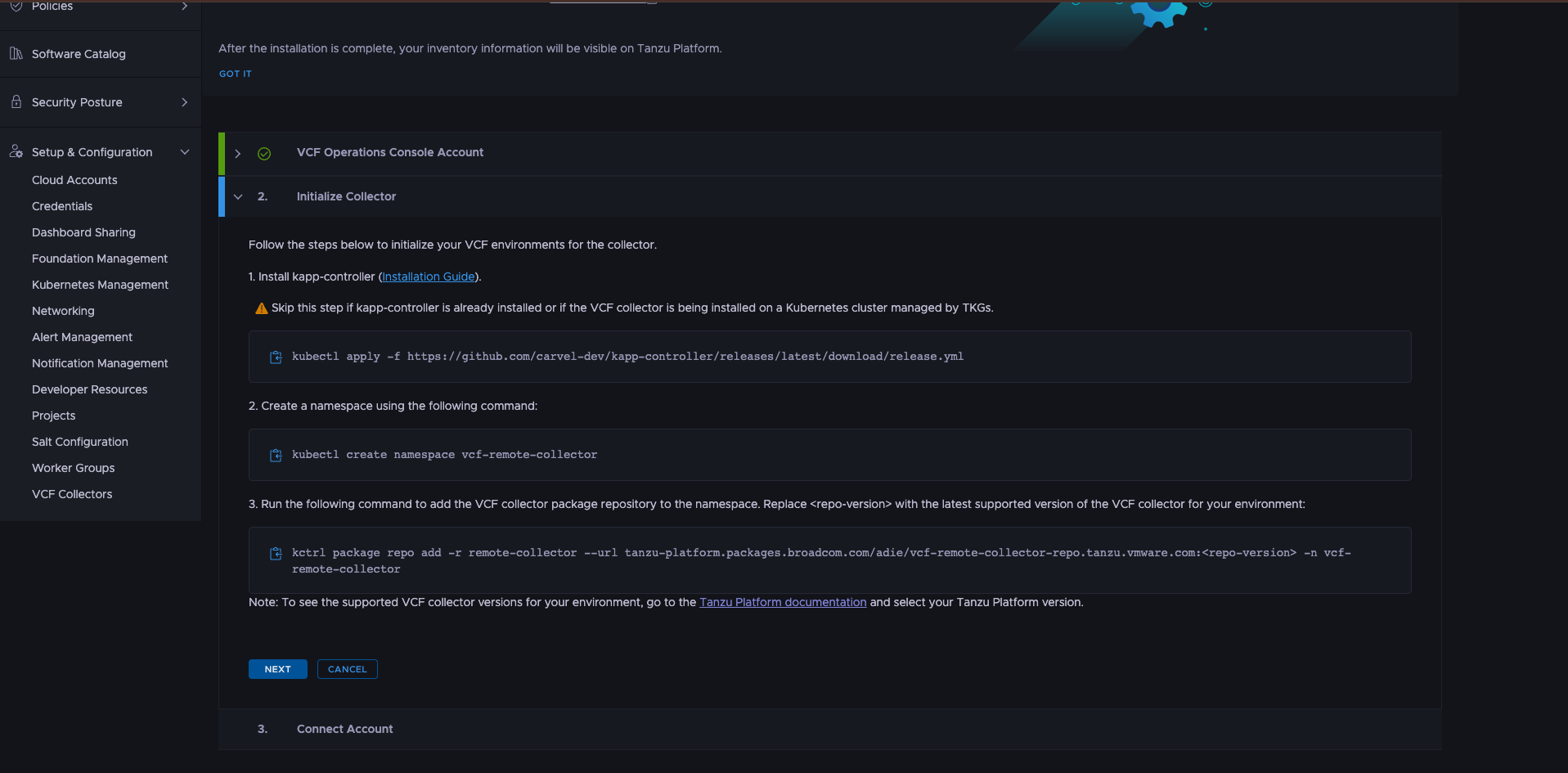The width and height of the screenshot is (1568, 773).
Task: Click the Setup & Configuration icon
Action: [x=16, y=152]
